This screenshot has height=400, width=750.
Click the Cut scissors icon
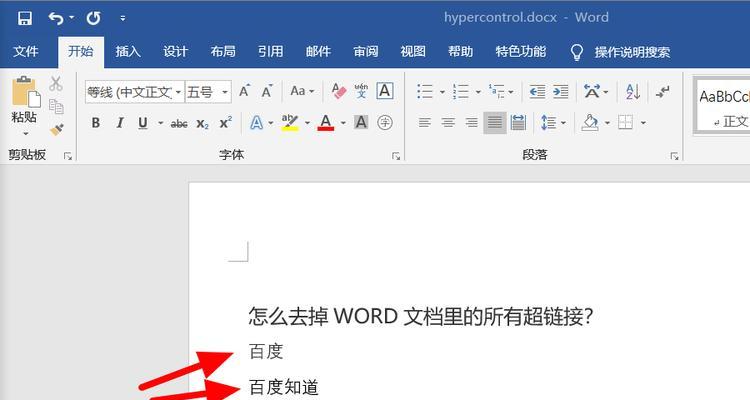point(56,84)
